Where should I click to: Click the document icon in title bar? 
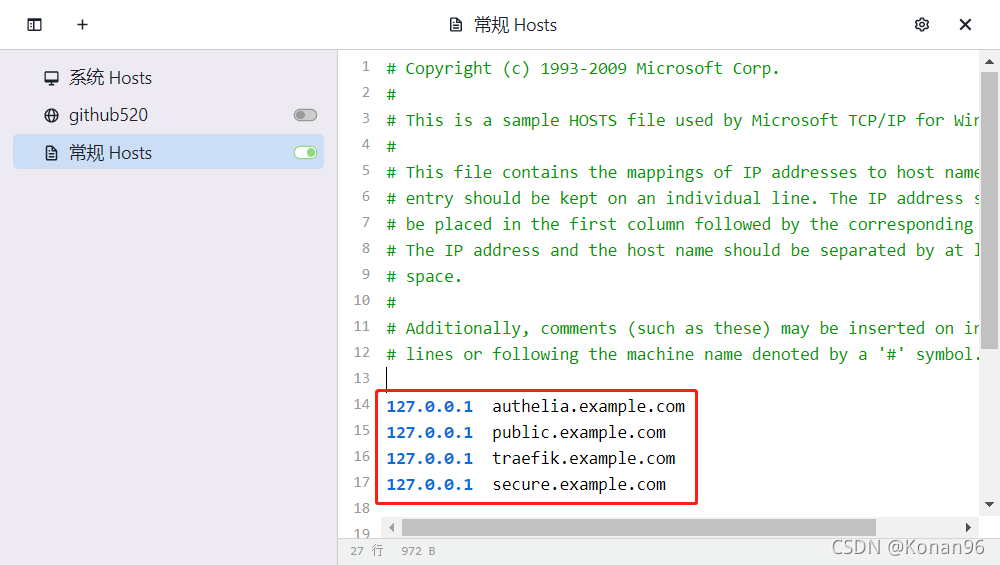[x=456, y=25]
